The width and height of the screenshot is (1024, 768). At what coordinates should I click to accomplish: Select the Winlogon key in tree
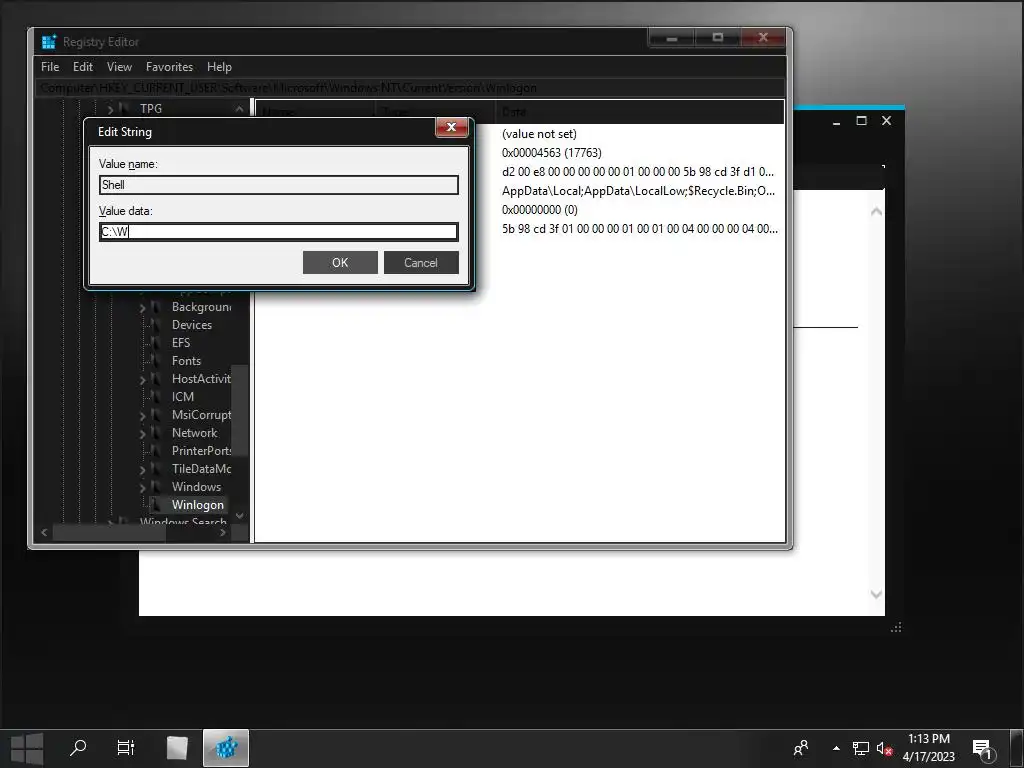coord(197,505)
